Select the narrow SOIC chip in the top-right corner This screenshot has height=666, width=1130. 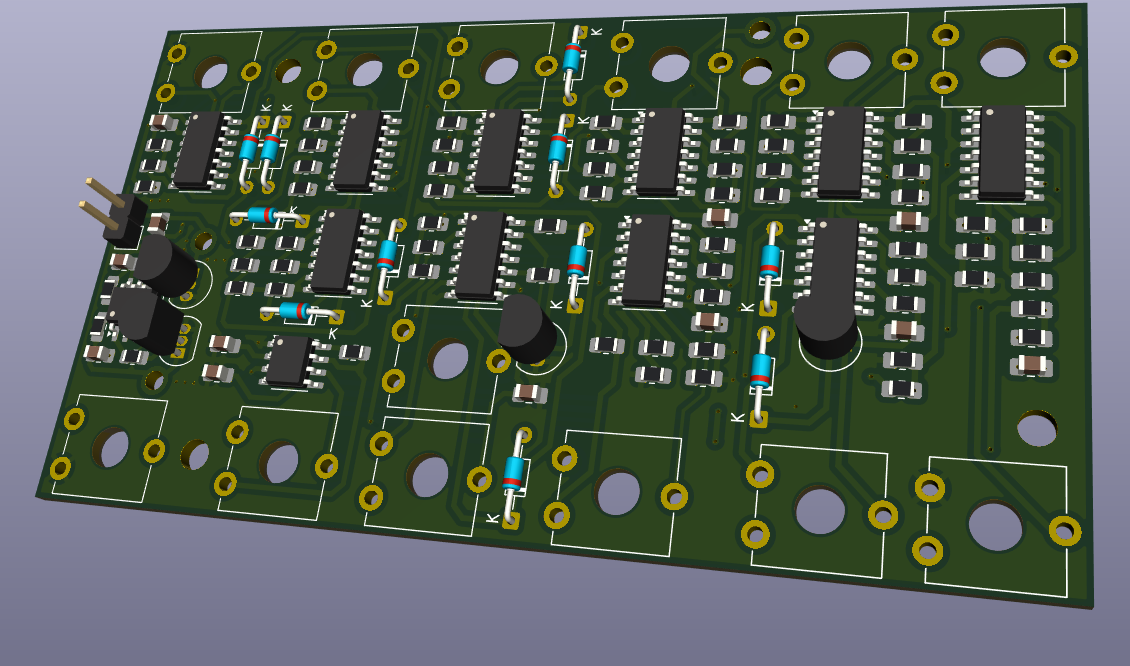pyautogui.click(x=1003, y=152)
